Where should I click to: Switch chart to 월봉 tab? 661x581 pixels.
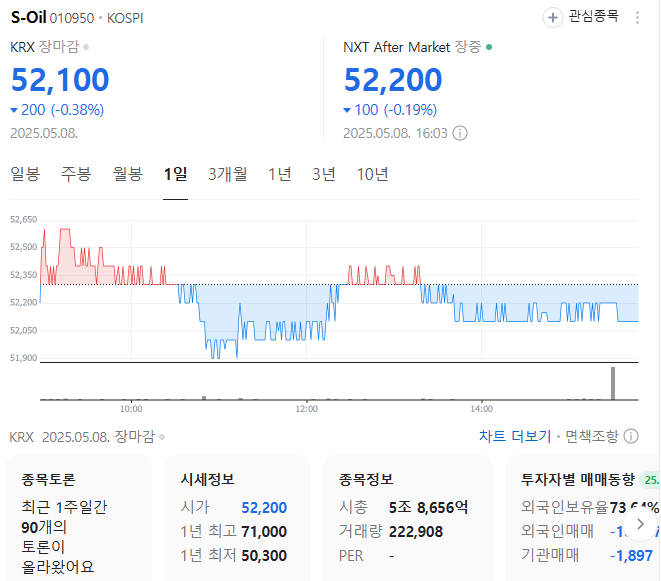[x=128, y=174]
